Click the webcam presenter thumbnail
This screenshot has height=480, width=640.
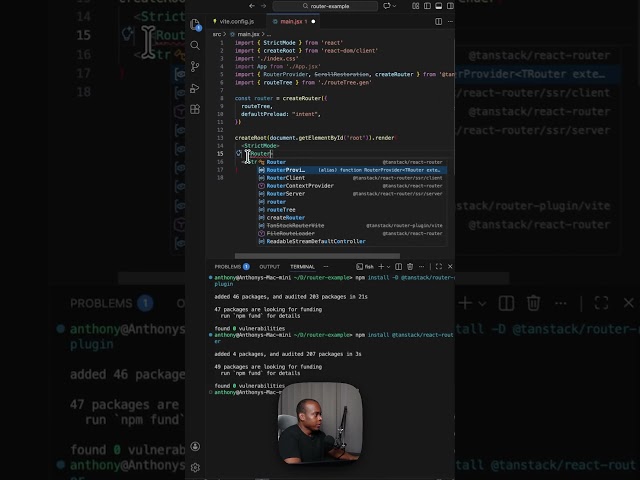coord(320,423)
